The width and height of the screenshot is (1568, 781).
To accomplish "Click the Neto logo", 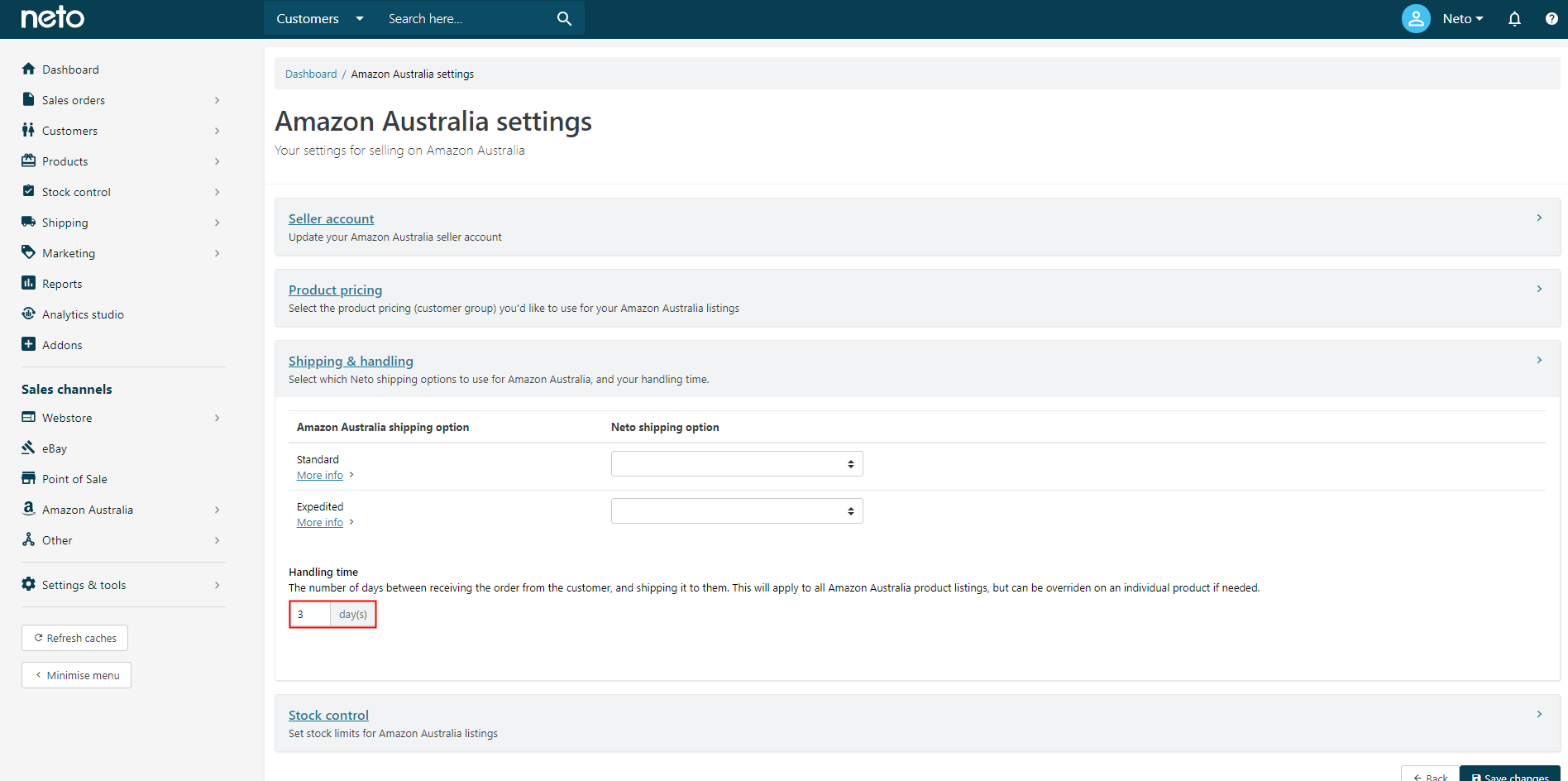I will pyautogui.click(x=52, y=17).
